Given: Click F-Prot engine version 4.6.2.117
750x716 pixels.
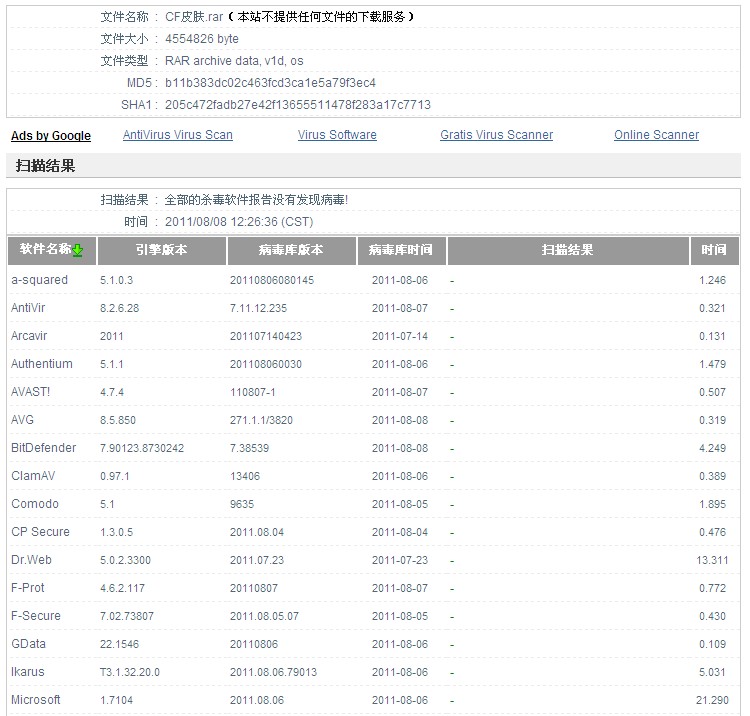Looking at the screenshot, I should pos(122,588).
